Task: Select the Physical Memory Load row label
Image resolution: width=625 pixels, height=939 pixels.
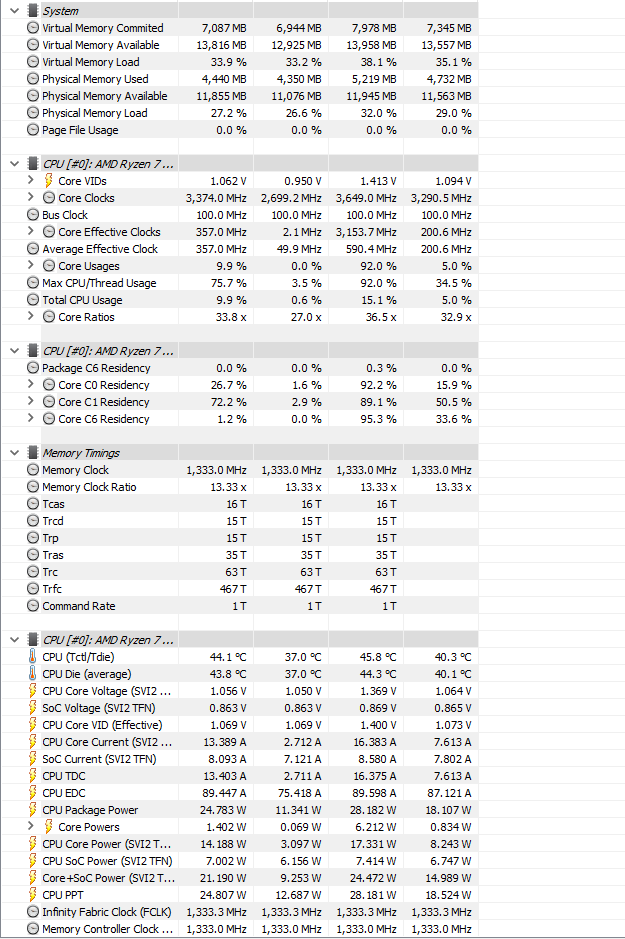Action: (x=94, y=113)
